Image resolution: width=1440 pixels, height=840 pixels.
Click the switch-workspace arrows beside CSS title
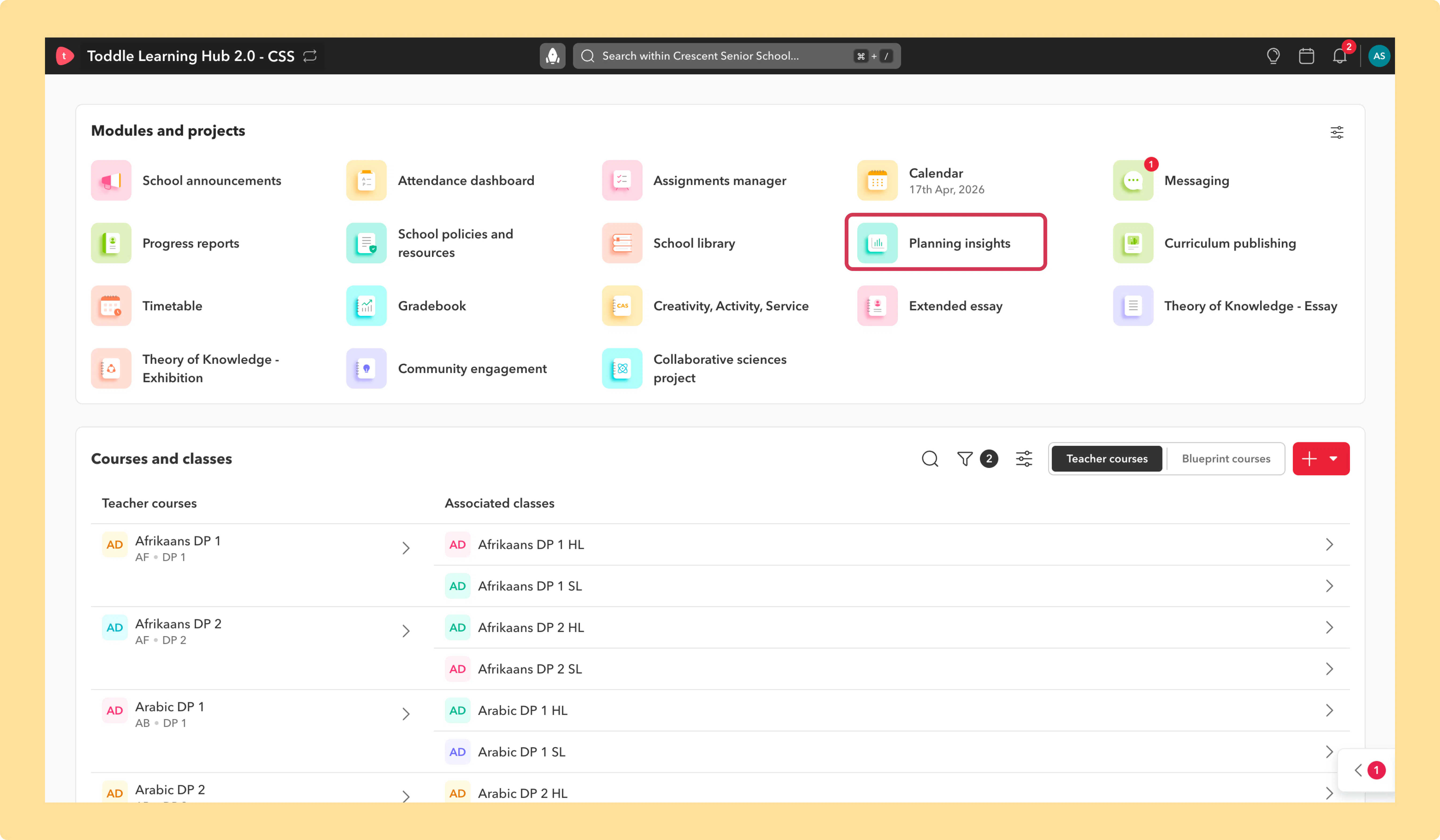310,56
